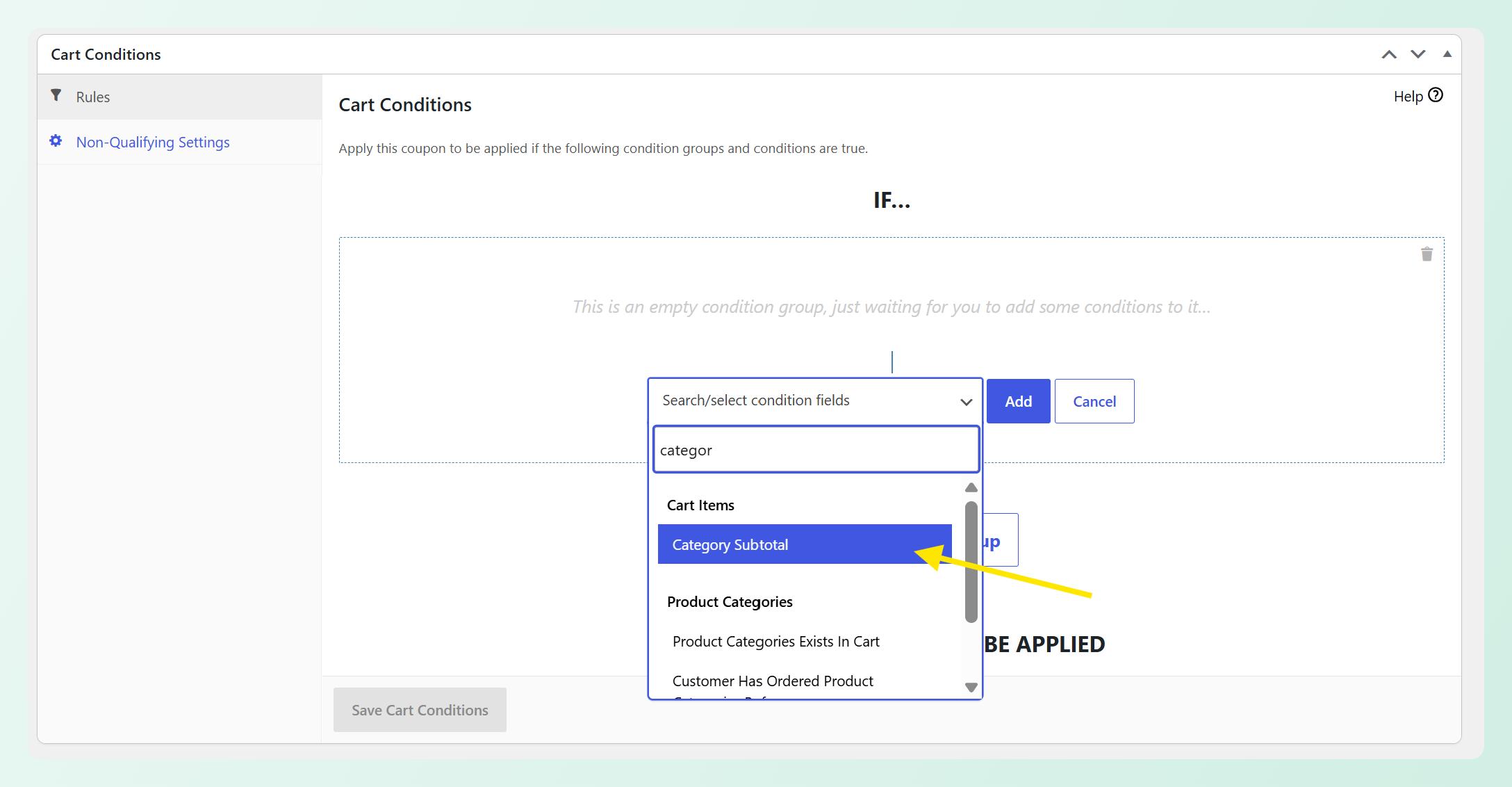Collapse panel with the triangle toggle
Viewport: 1512px width, 787px height.
pos(1447,54)
